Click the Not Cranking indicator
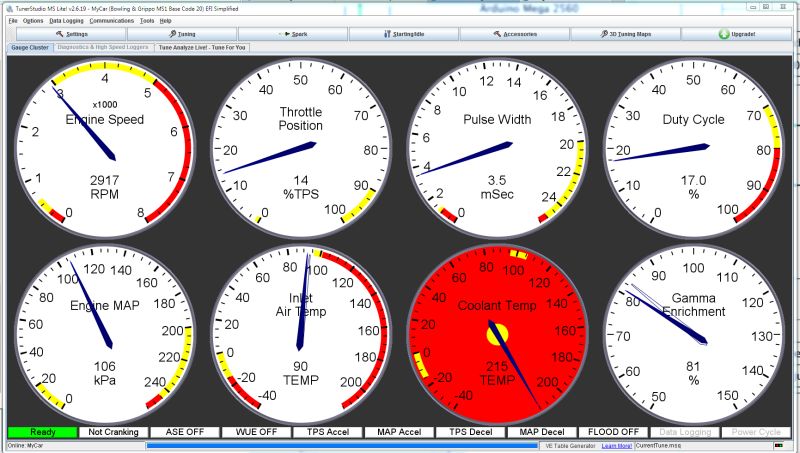The height and width of the screenshot is (453, 800). (113, 432)
